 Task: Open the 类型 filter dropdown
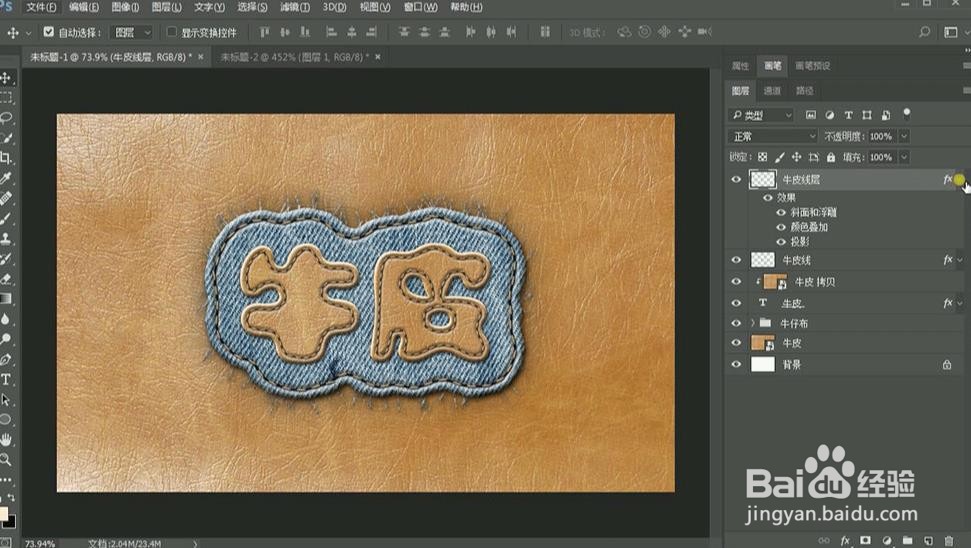pyautogui.click(x=762, y=115)
